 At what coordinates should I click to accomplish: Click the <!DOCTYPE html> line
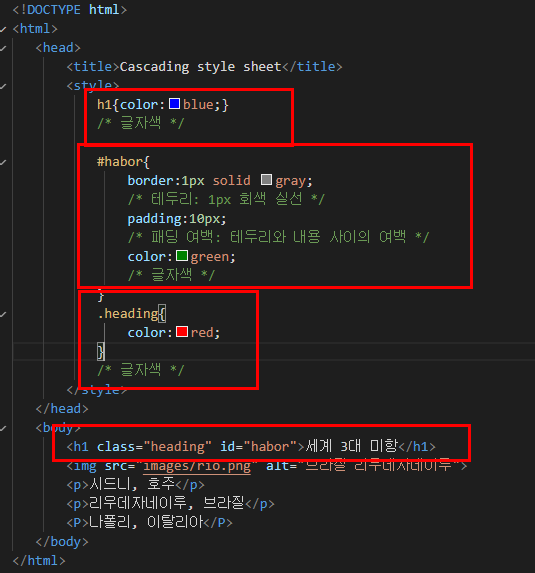coord(69,10)
